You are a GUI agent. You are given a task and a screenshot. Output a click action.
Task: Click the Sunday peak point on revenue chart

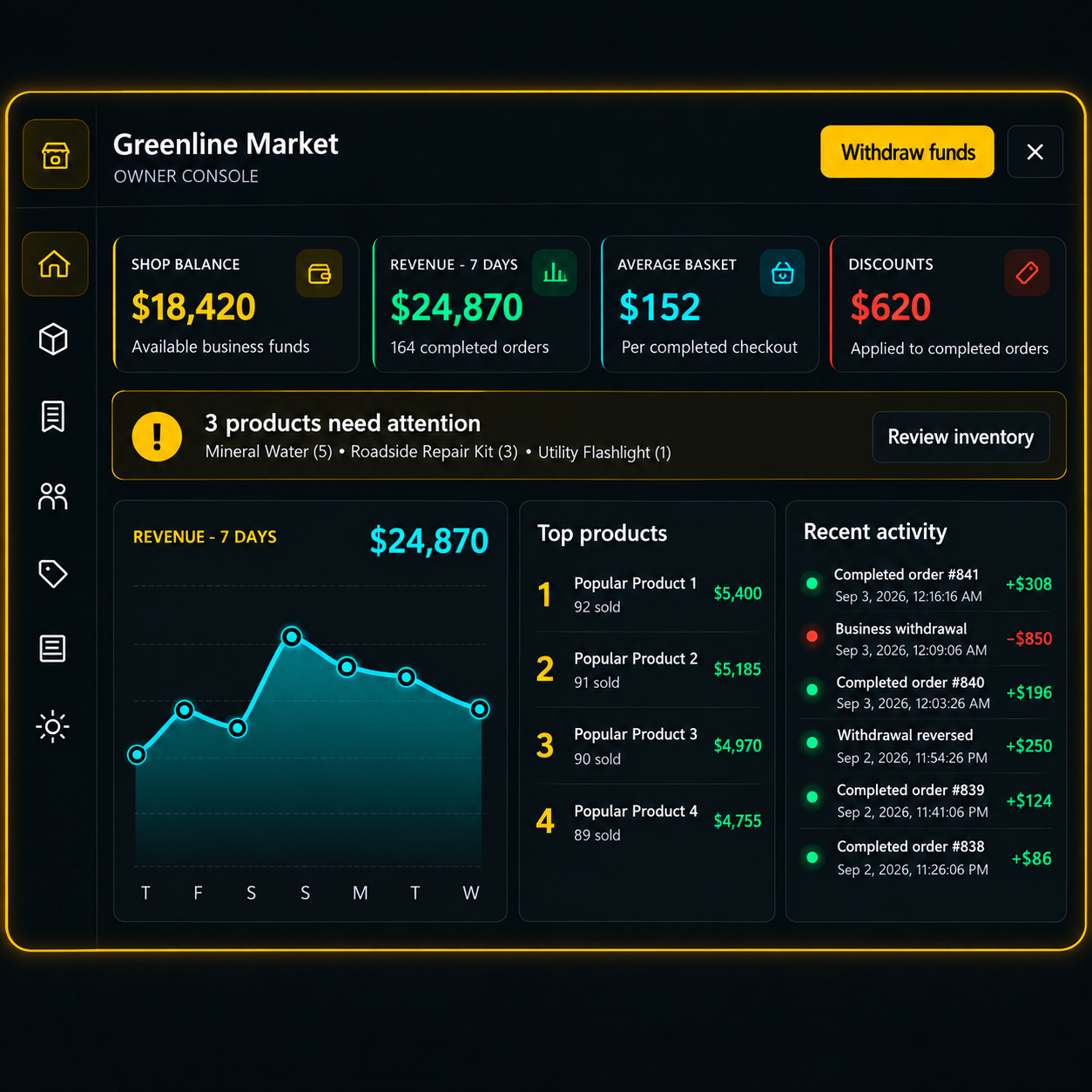coord(293,637)
